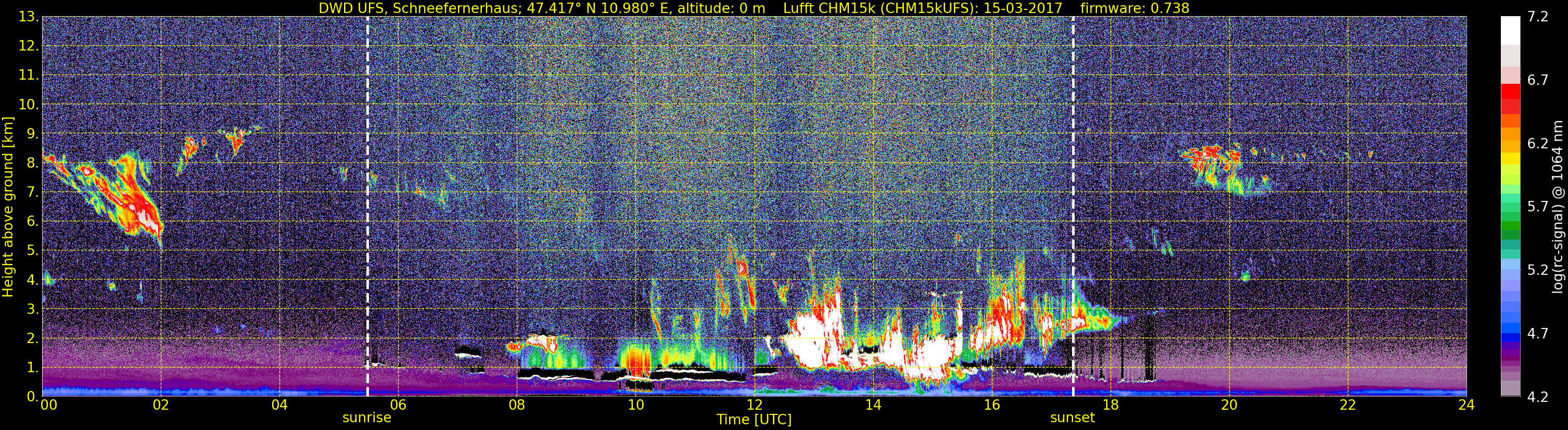Click the 'sunset' label below the axis
1568x430 pixels.
(x=1073, y=418)
